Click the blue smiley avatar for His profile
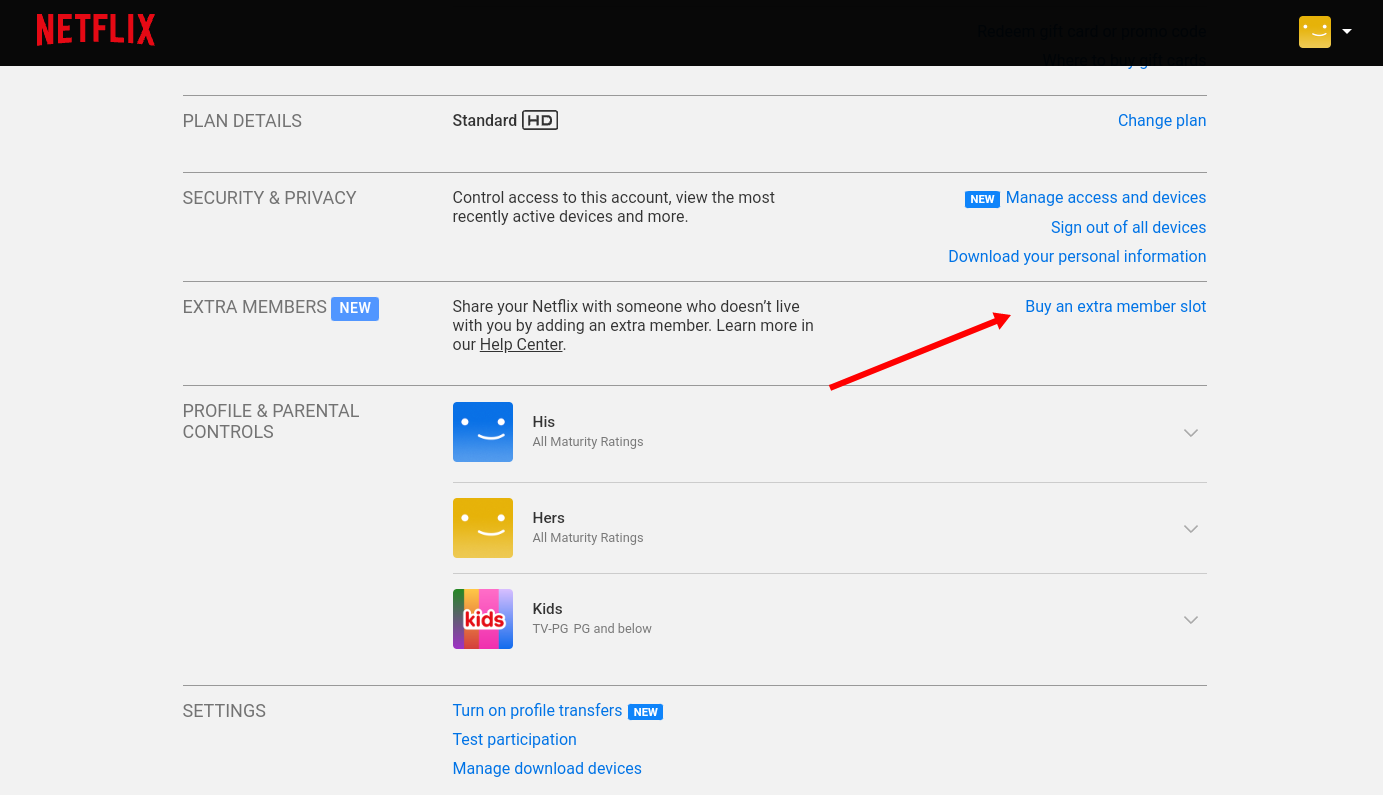Image resolution: width=1383 pixels, height=795 pixels. (482, 431)
